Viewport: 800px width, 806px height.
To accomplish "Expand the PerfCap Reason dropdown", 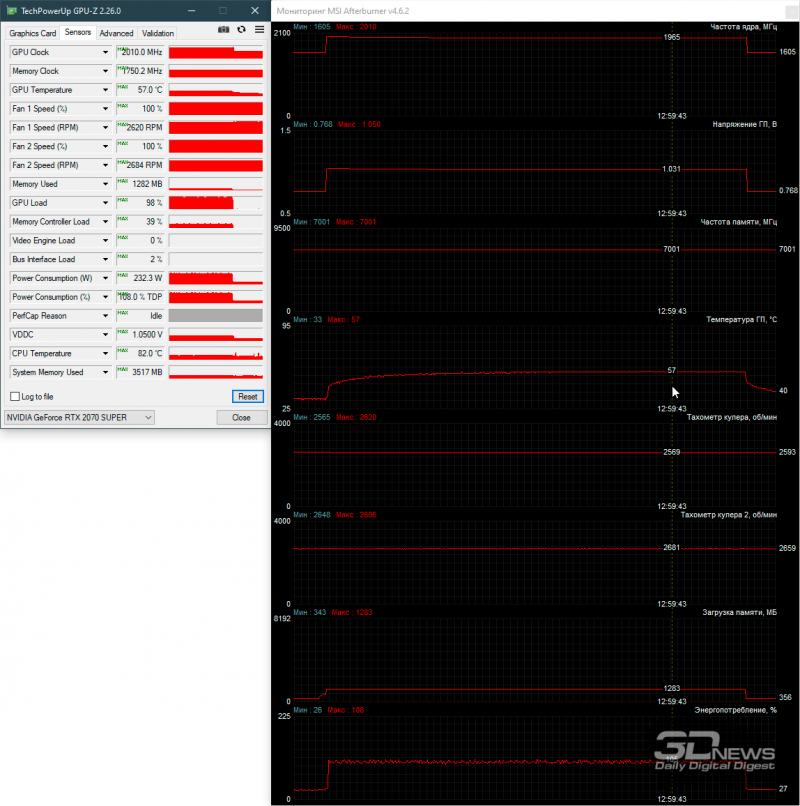I will [x=105, y=316].
